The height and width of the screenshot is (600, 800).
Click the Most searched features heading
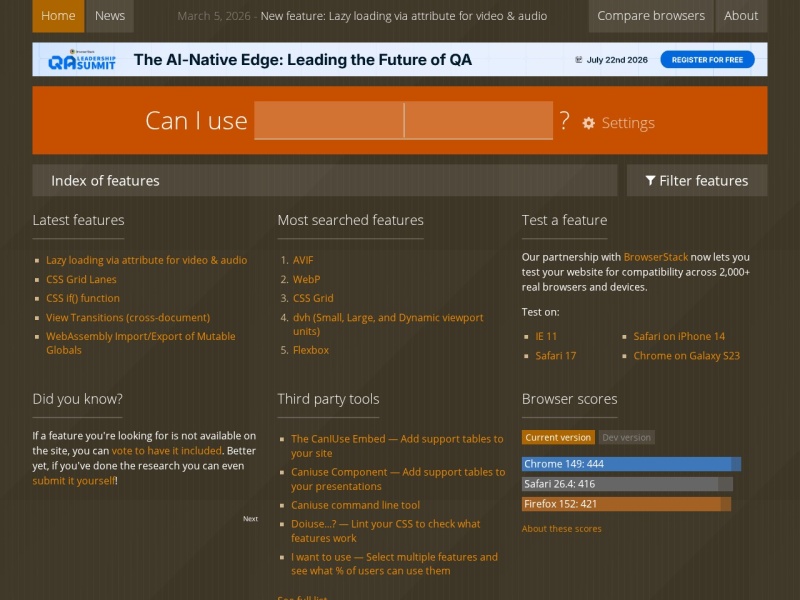tap(351, 220)
